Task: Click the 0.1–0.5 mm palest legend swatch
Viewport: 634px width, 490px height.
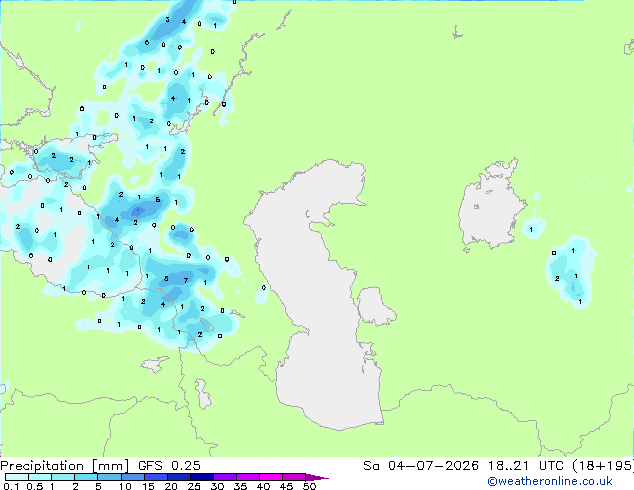Action: coord(17,477)
